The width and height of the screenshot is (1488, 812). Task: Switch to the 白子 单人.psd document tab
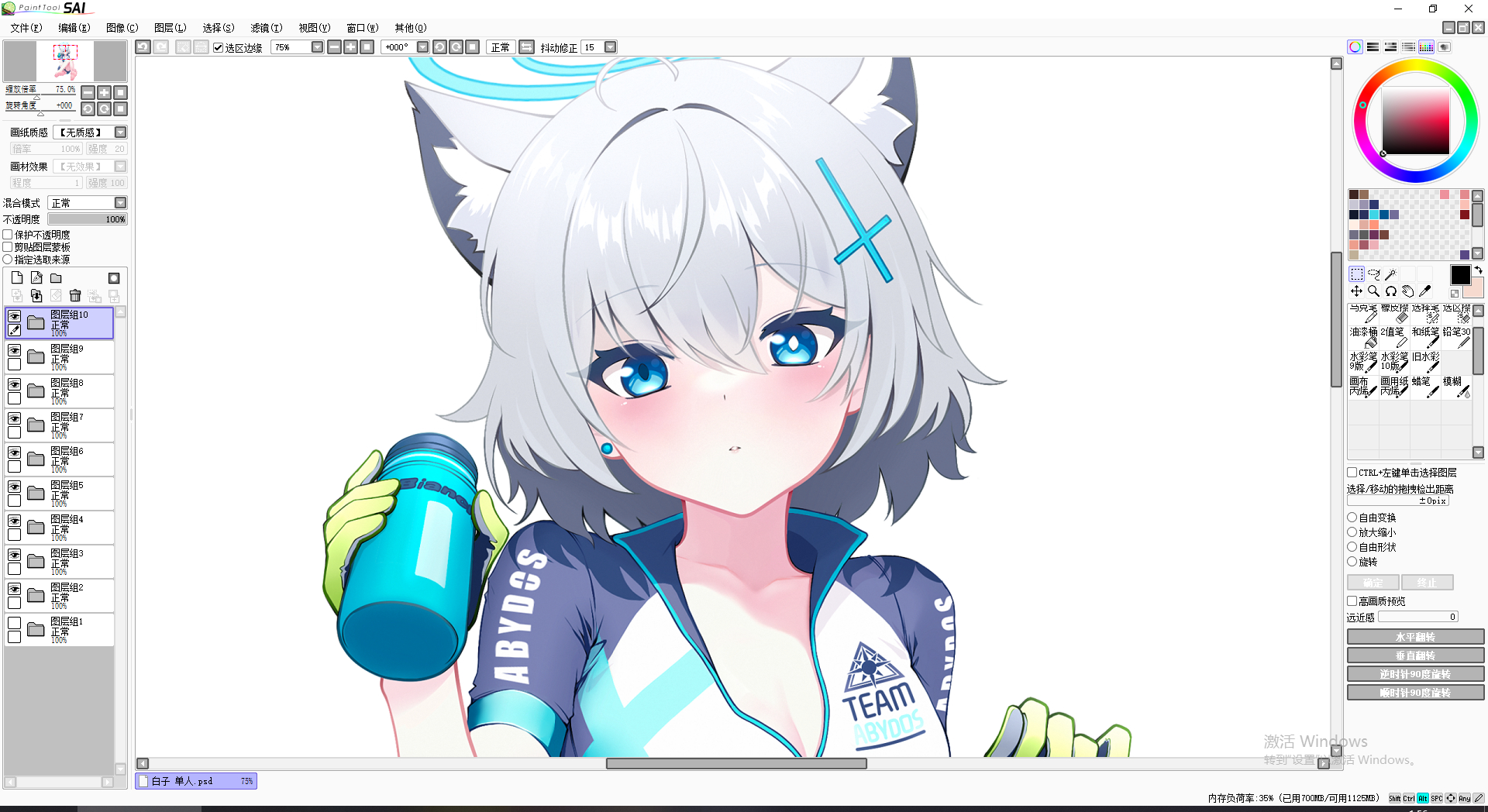click(x=195, y=781)
